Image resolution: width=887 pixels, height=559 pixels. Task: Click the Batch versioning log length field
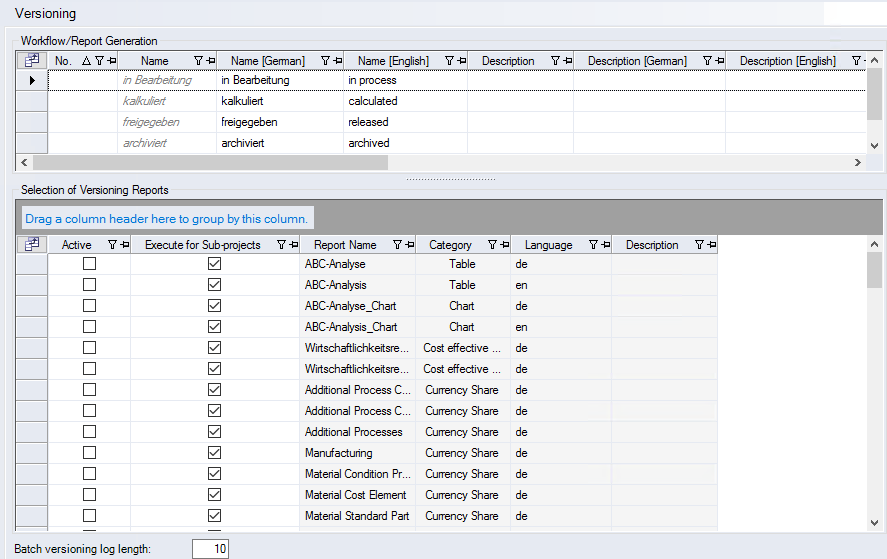[x=210, y=549]
